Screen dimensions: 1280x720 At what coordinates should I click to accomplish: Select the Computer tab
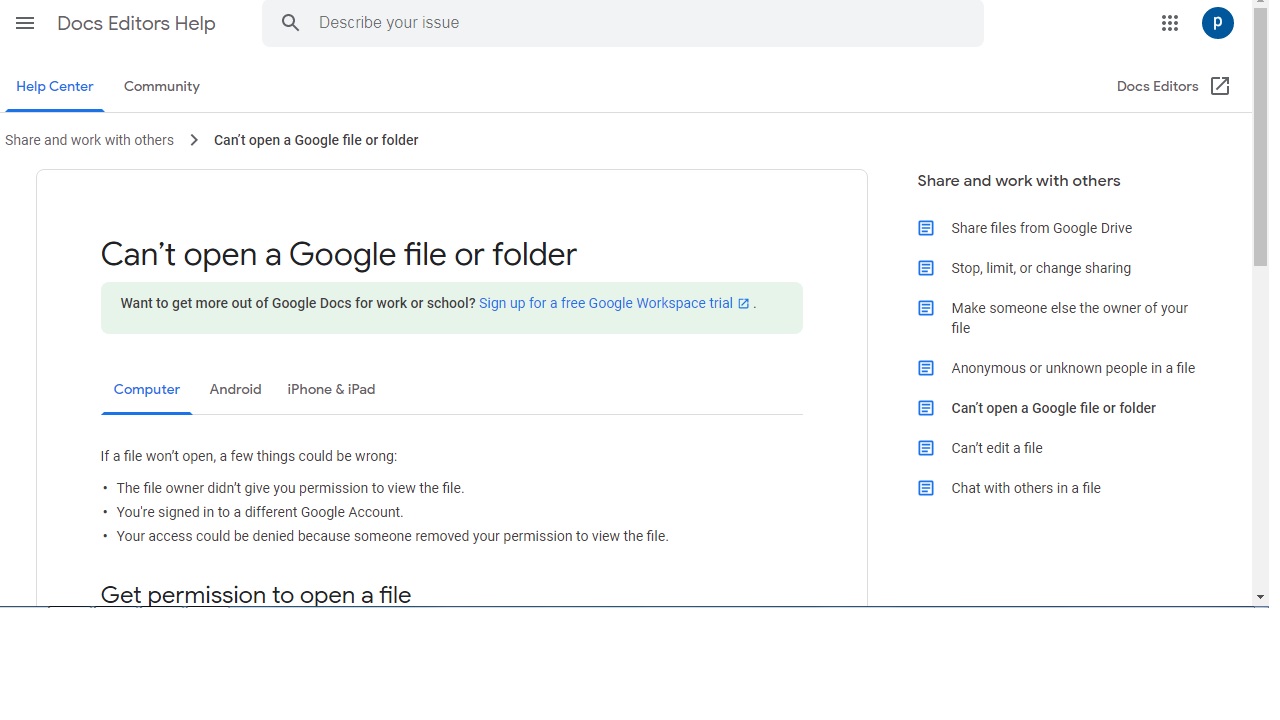click(147, 389)
